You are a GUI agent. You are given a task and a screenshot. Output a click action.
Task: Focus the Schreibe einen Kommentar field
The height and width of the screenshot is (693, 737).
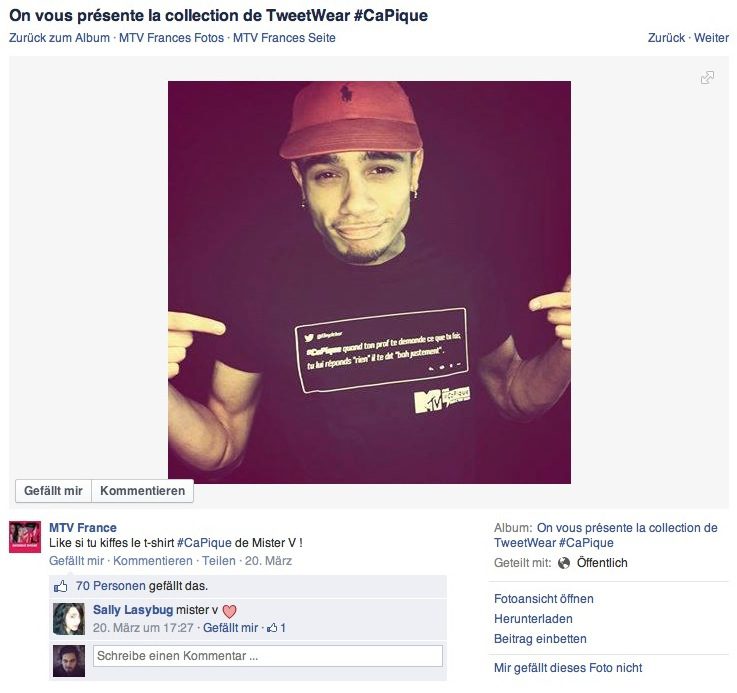(268, 656)
